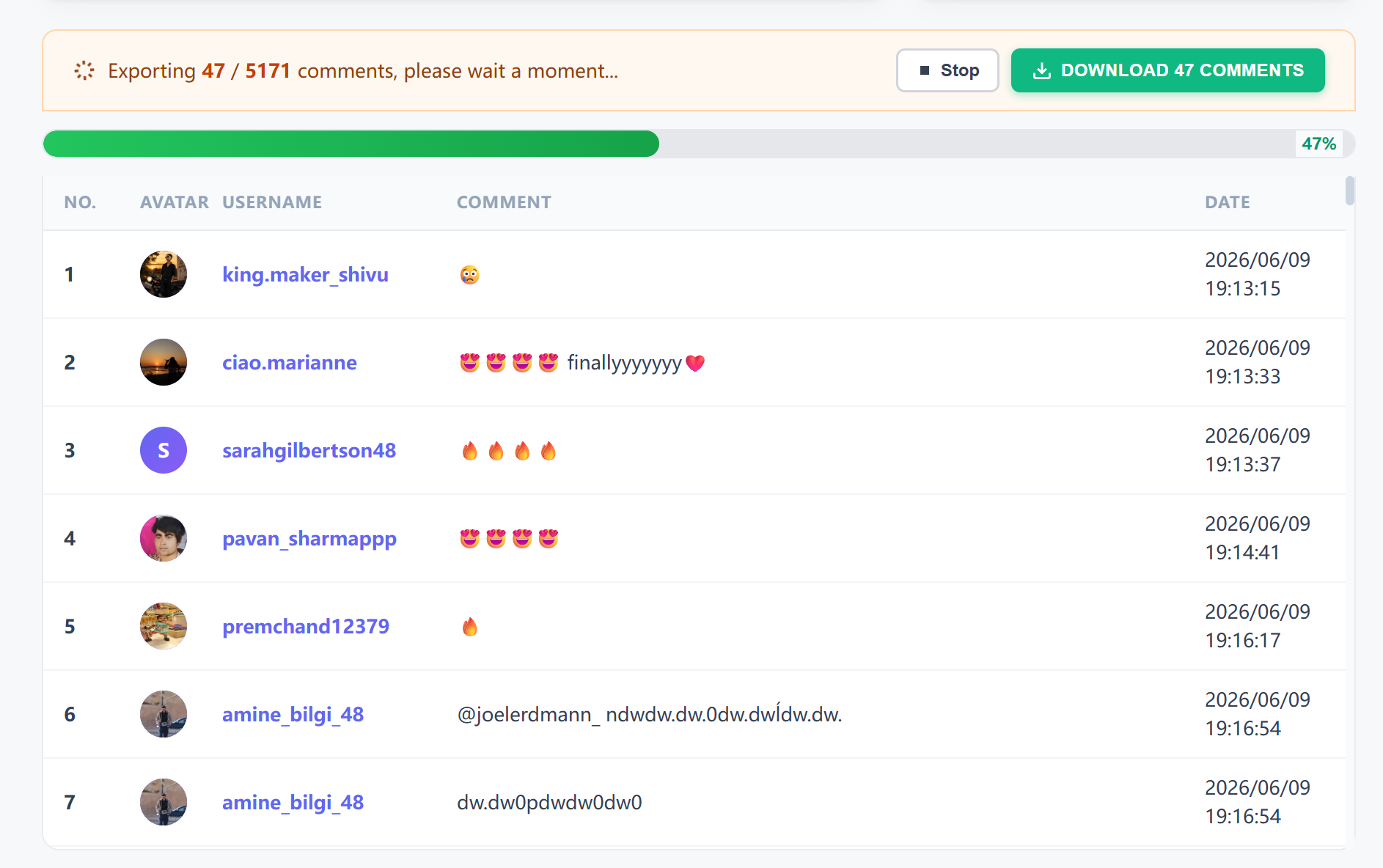
Task: Click date 2026/06/09 19:14:41
Action: tap(1258, 538)
